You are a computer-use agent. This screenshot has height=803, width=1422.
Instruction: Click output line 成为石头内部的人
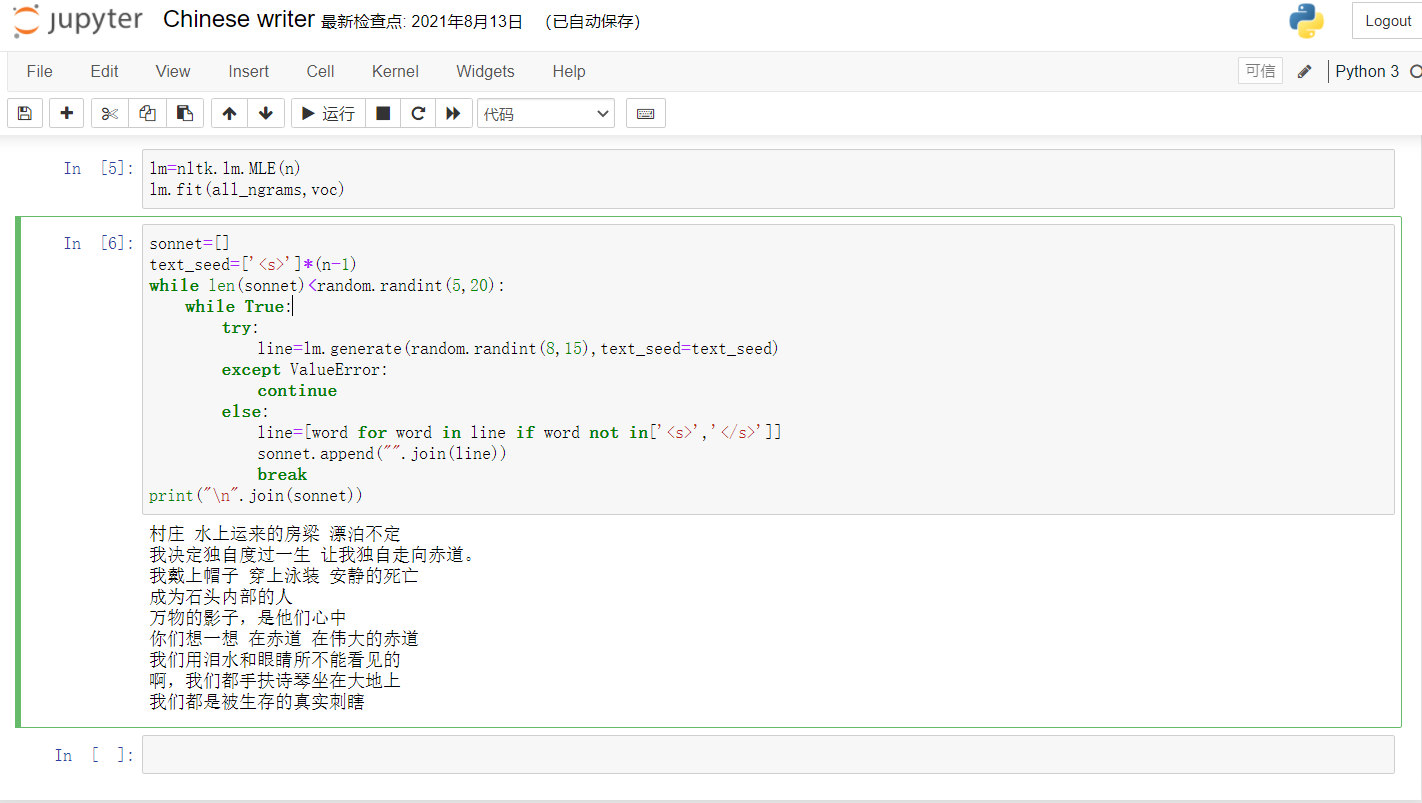click(x=221, y=597)
